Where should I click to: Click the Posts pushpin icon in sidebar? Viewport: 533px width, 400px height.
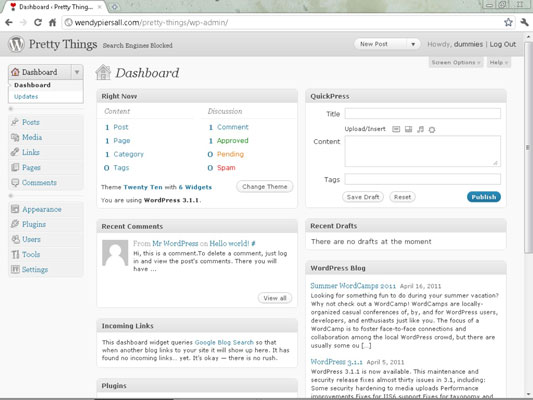[x=15, y=122]
